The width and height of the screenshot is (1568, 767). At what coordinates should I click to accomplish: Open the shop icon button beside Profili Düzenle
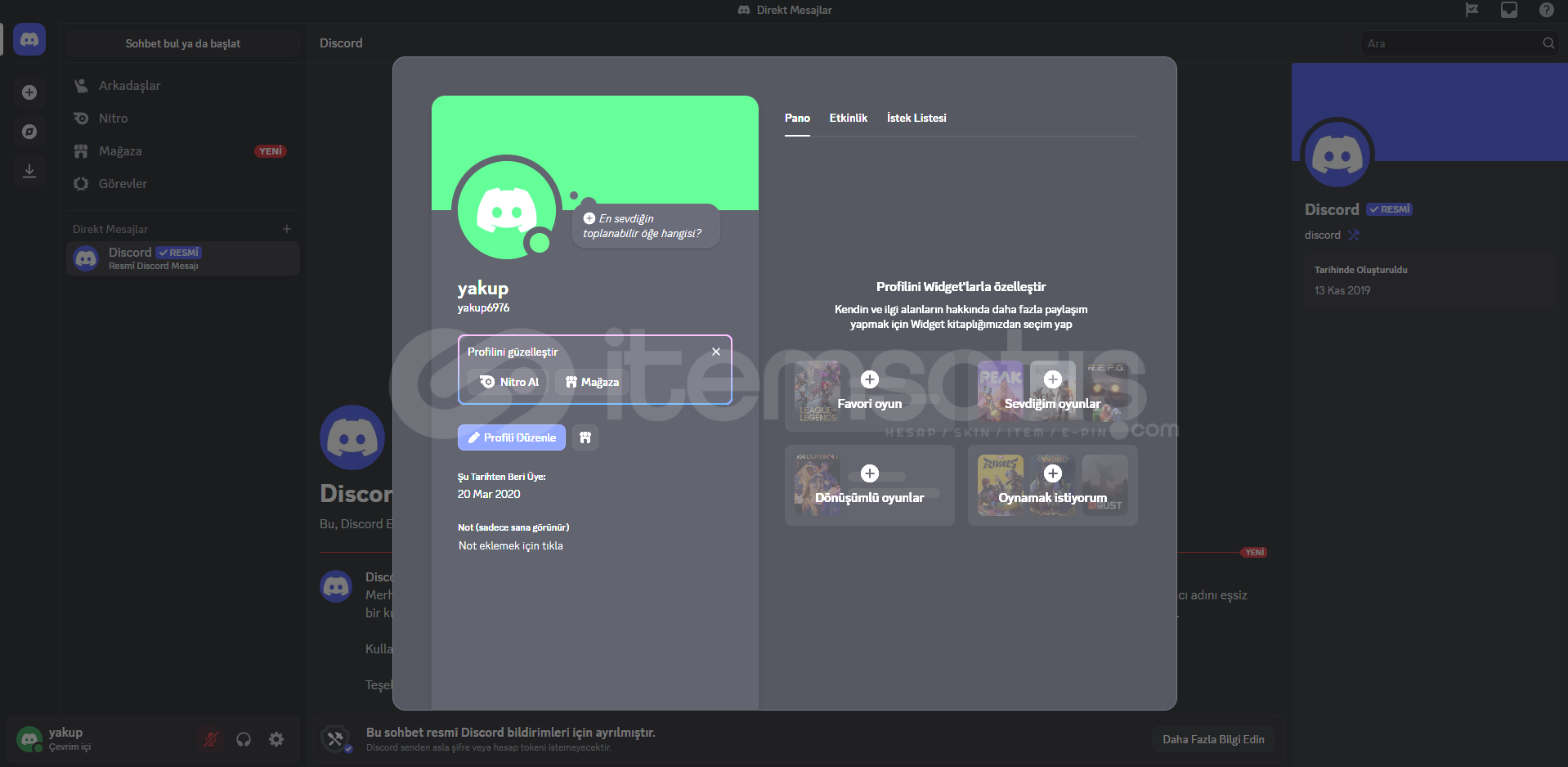tap(585, 437)
